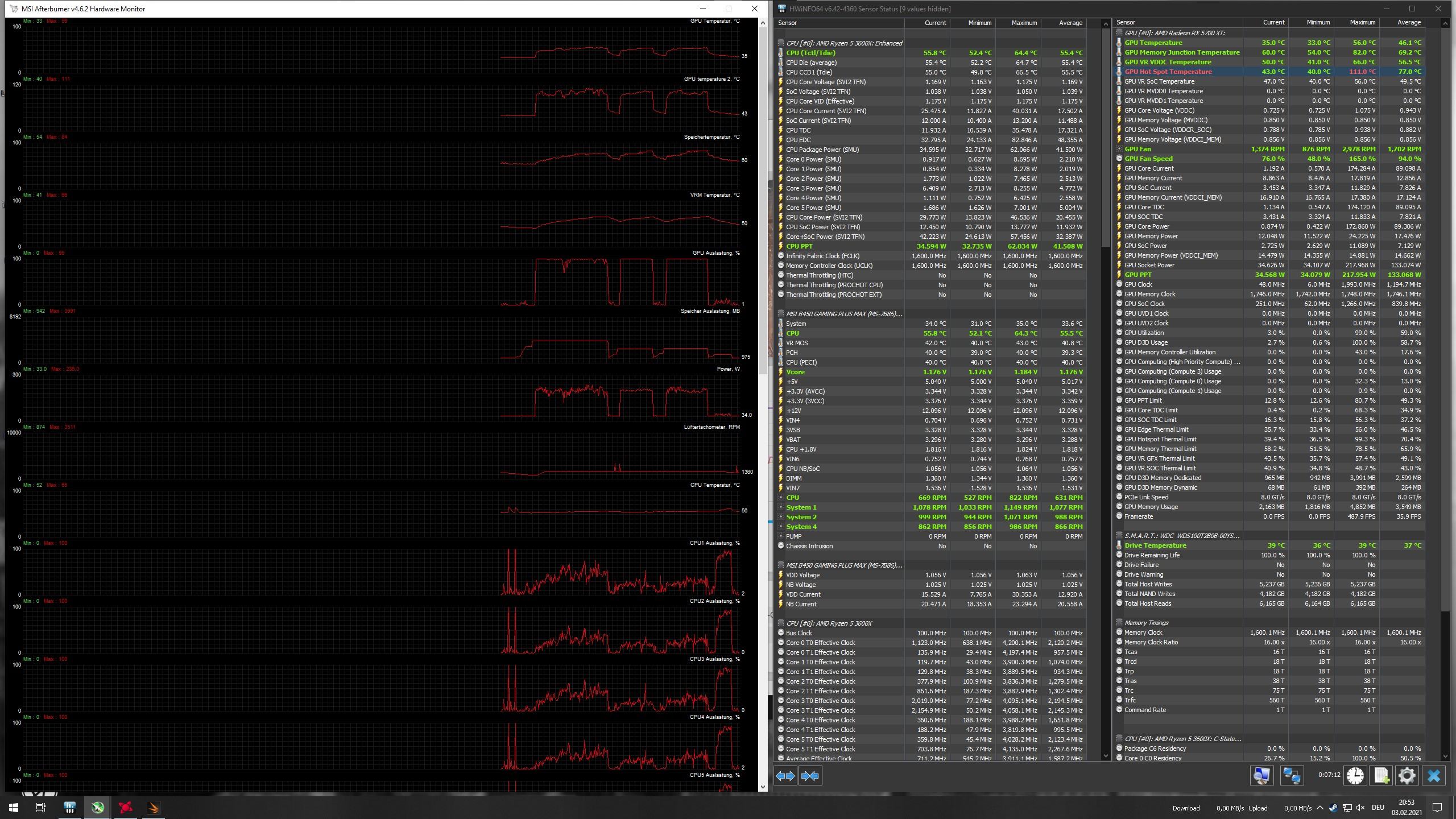Click the lightning icon beside CPU PPT
This screenshot has width=1456, height=819.
781,246
